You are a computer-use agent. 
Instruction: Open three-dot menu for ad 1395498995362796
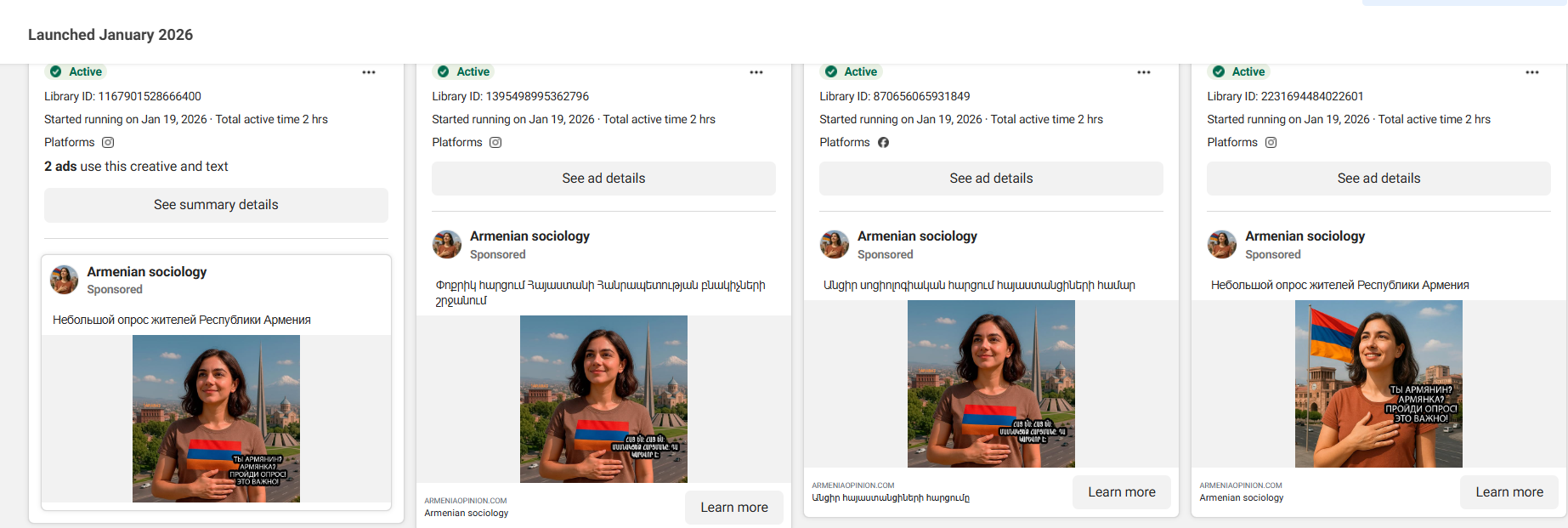tap(756, 72)
